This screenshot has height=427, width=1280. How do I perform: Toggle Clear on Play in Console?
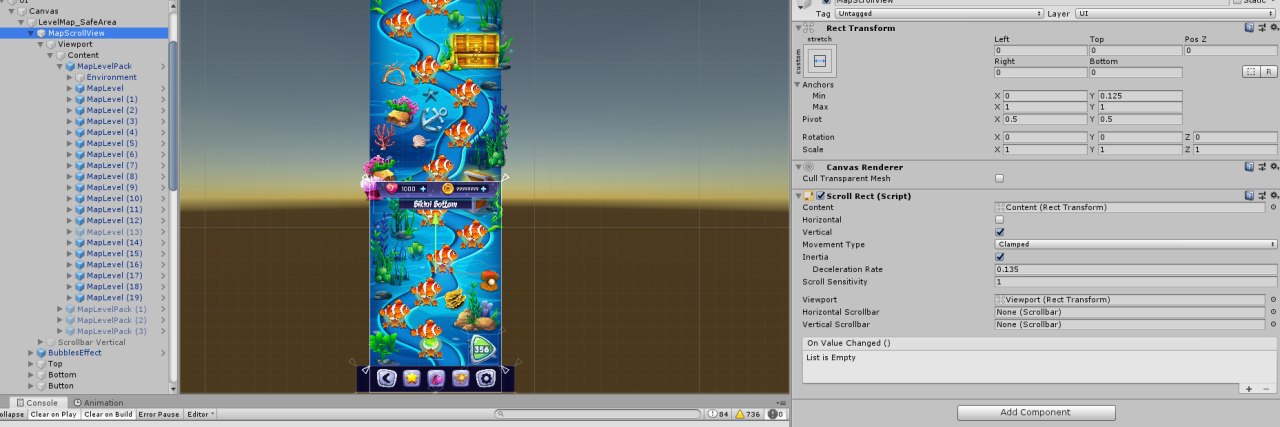(54, 414)
